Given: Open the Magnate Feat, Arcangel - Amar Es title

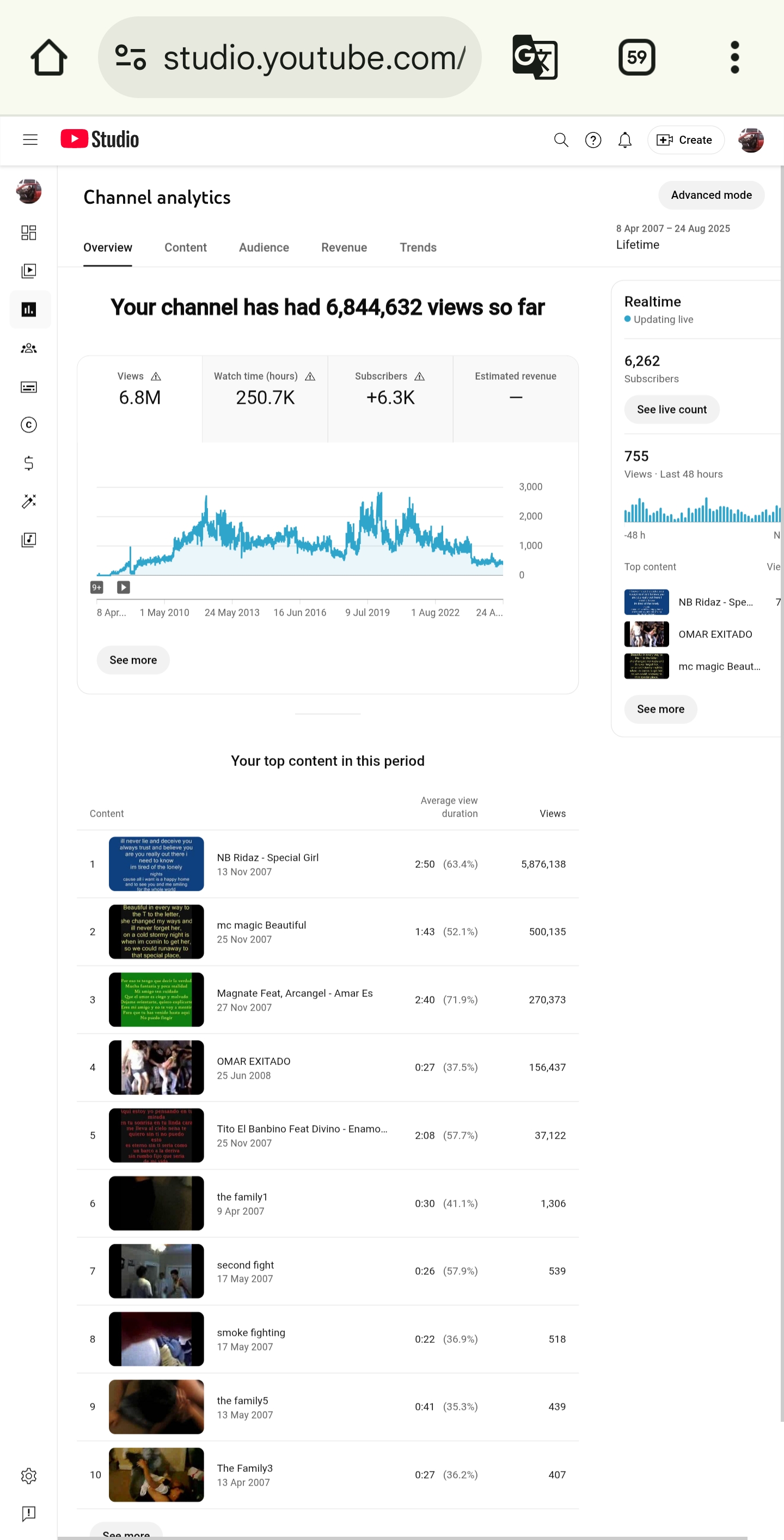Looking at the screenshot, I should point(295,993).
